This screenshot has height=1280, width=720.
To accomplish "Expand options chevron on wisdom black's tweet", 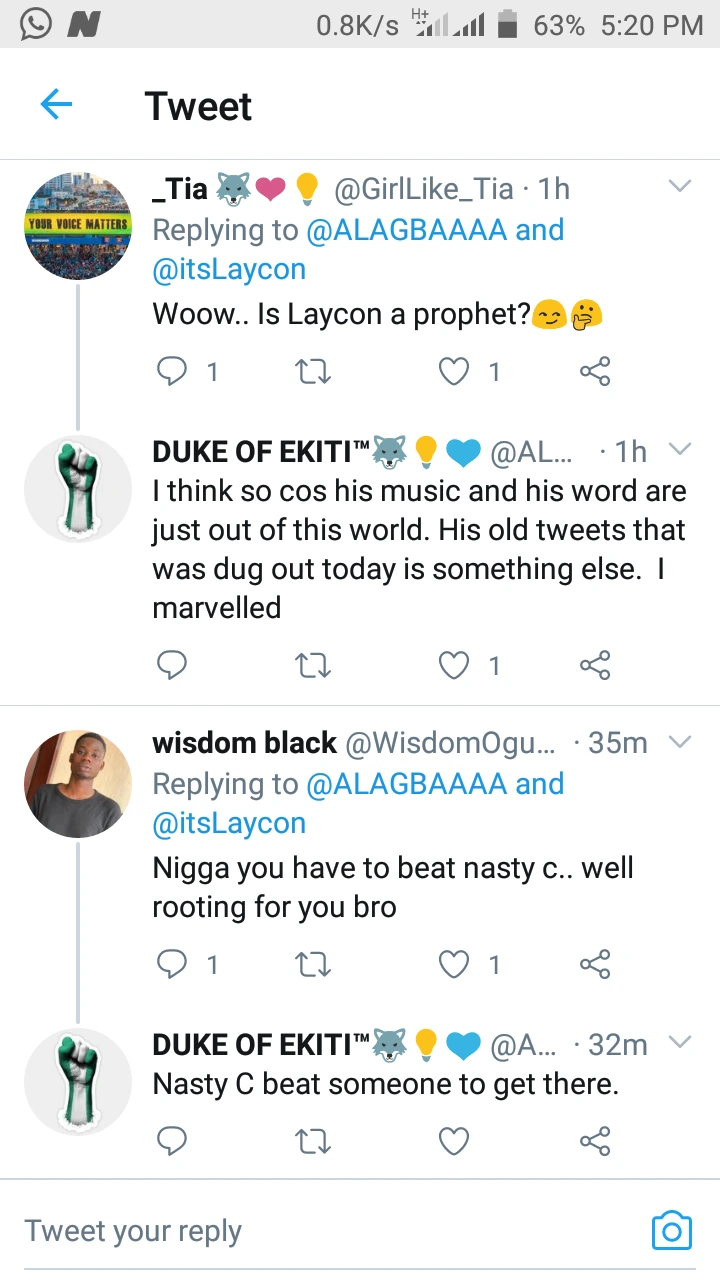I will pos(680,742).
